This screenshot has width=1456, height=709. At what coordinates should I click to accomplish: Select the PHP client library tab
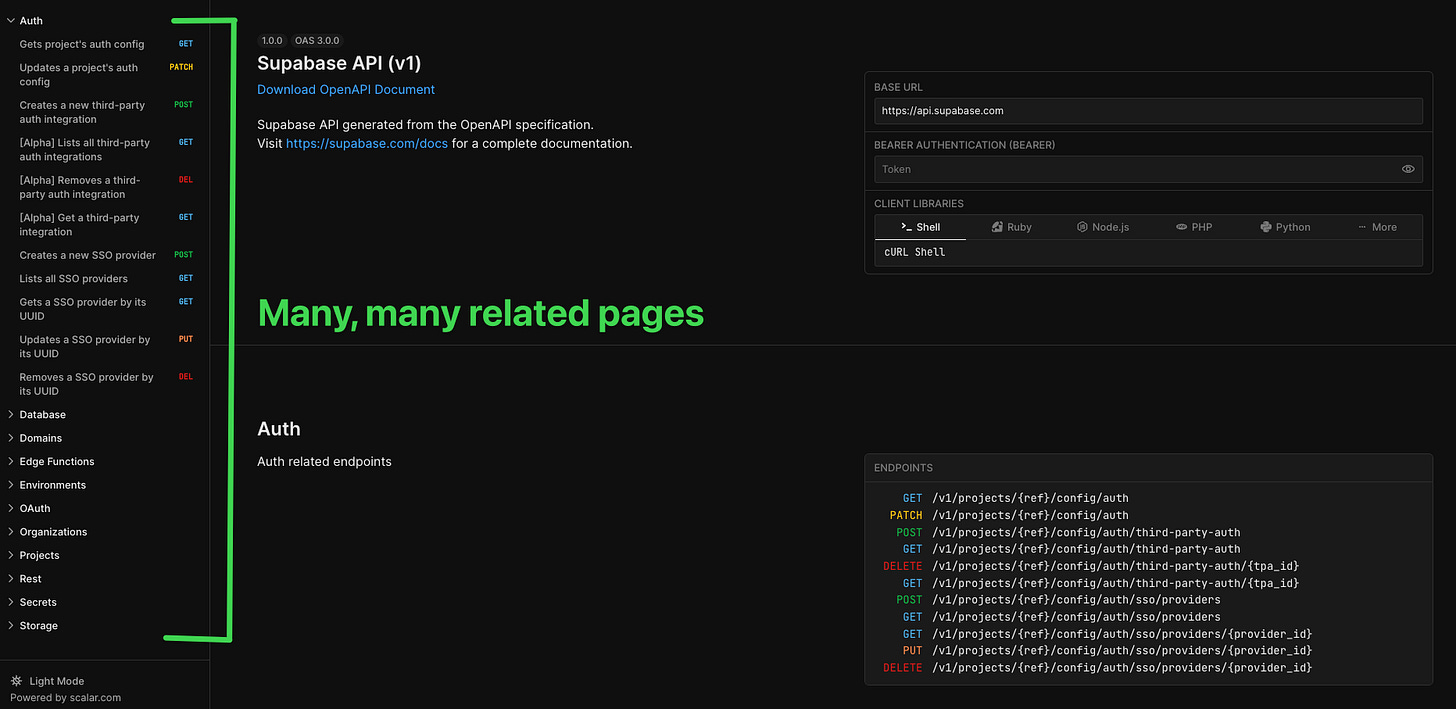(x=1193, y=227)
